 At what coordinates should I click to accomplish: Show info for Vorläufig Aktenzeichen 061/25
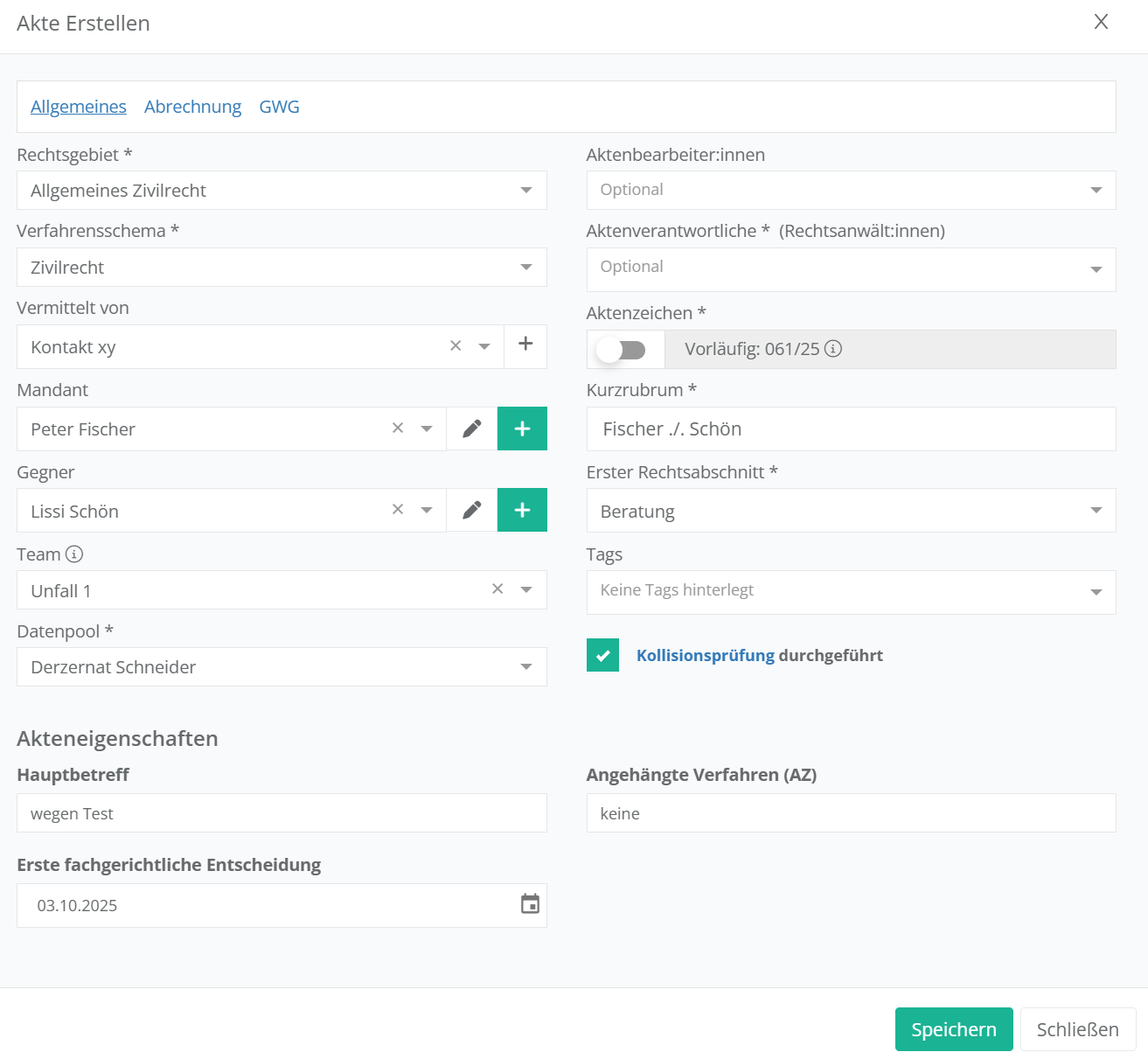click(833, 349)
